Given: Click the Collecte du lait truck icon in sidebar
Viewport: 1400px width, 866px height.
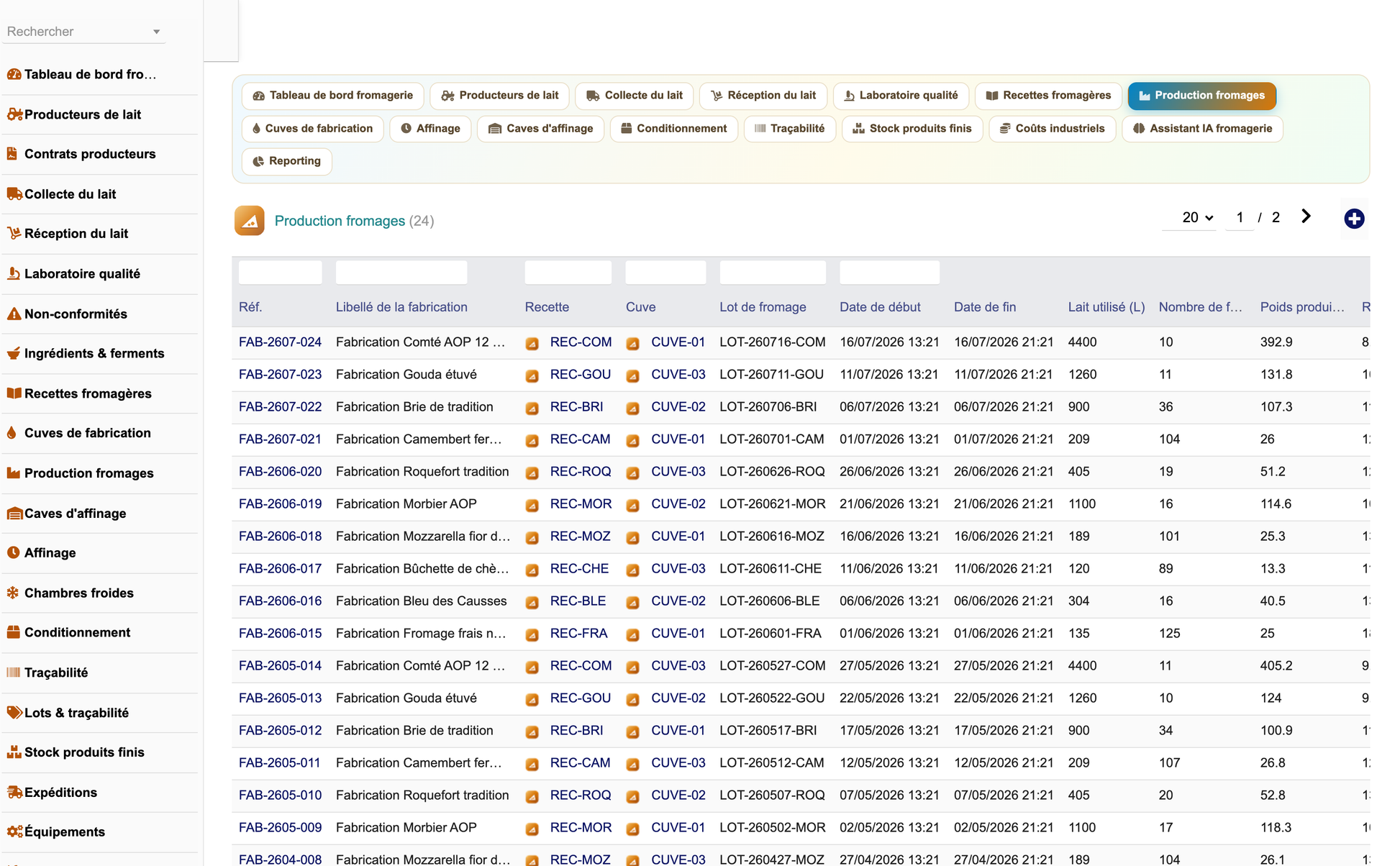Looking at the screenshot, I should [14, 194].
